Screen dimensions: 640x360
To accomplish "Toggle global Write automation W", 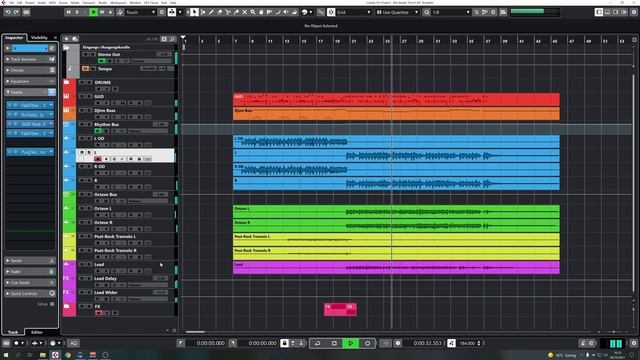I will pos(102,12).
